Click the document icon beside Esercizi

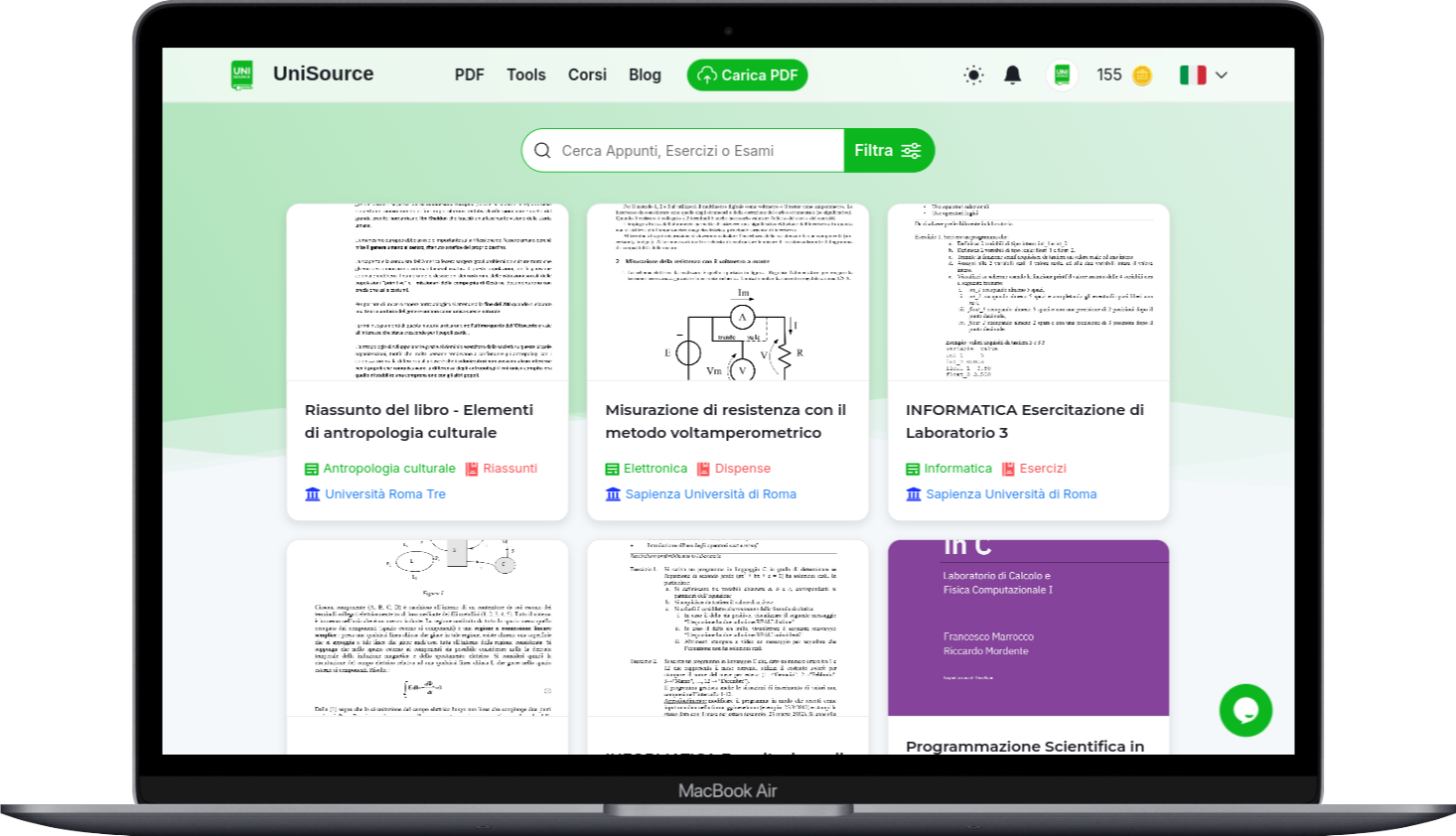pos(1009,469)
